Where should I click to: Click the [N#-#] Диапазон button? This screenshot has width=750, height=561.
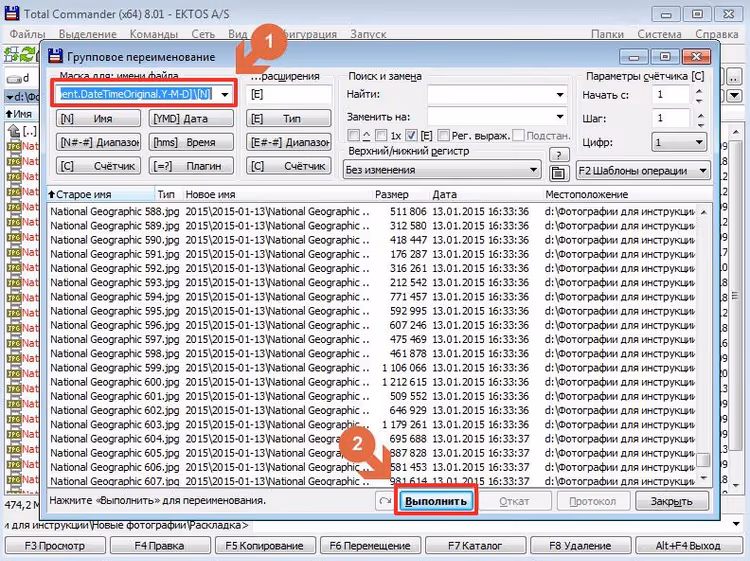coord(98,142)
